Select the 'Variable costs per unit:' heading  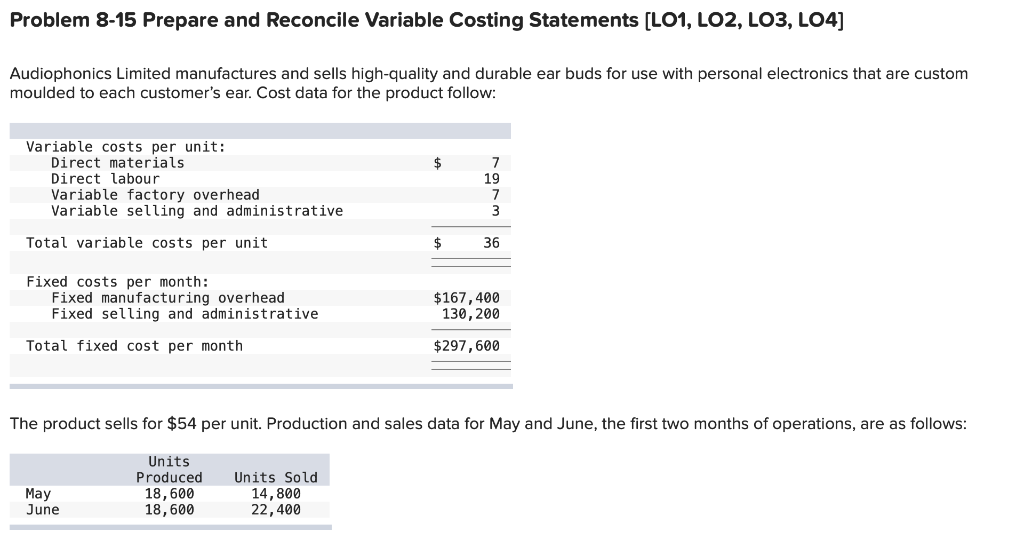125,147
